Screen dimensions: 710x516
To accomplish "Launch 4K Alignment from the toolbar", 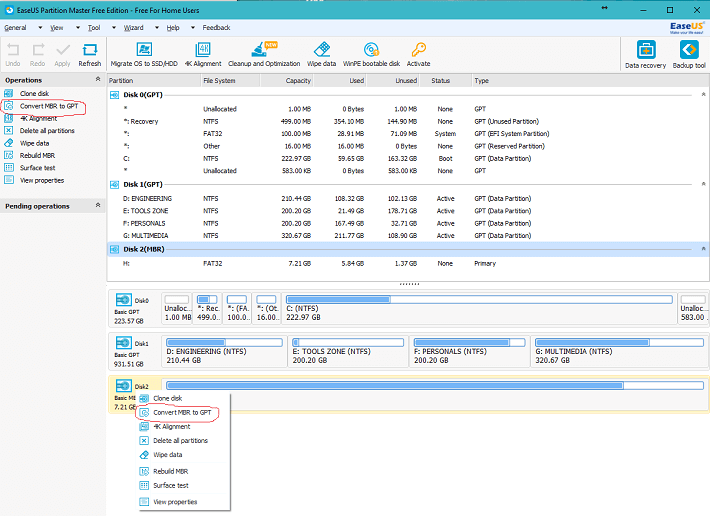I will [203, 55].
